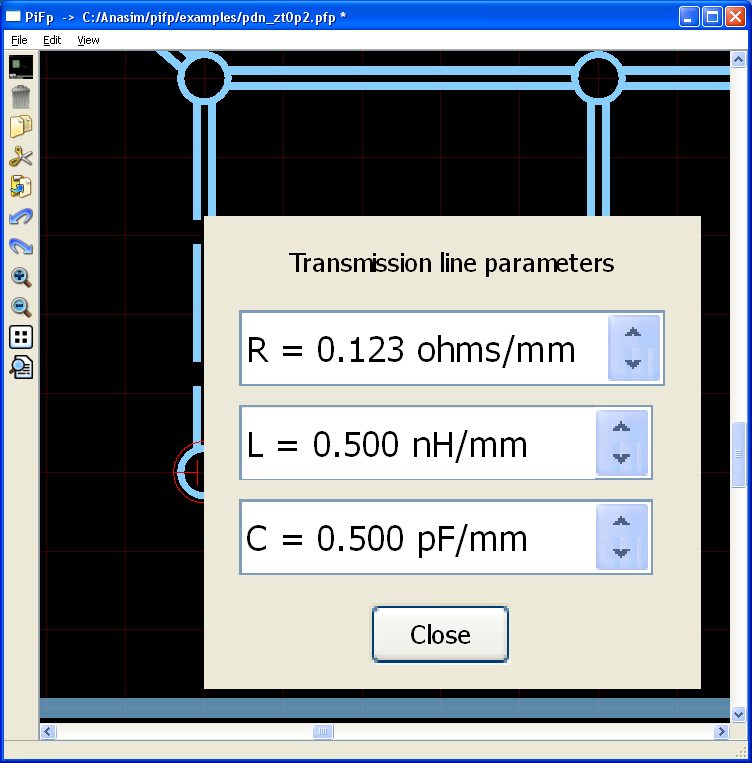Open the View menu
This screenshot has width=752, height=763.
[88, 40]
